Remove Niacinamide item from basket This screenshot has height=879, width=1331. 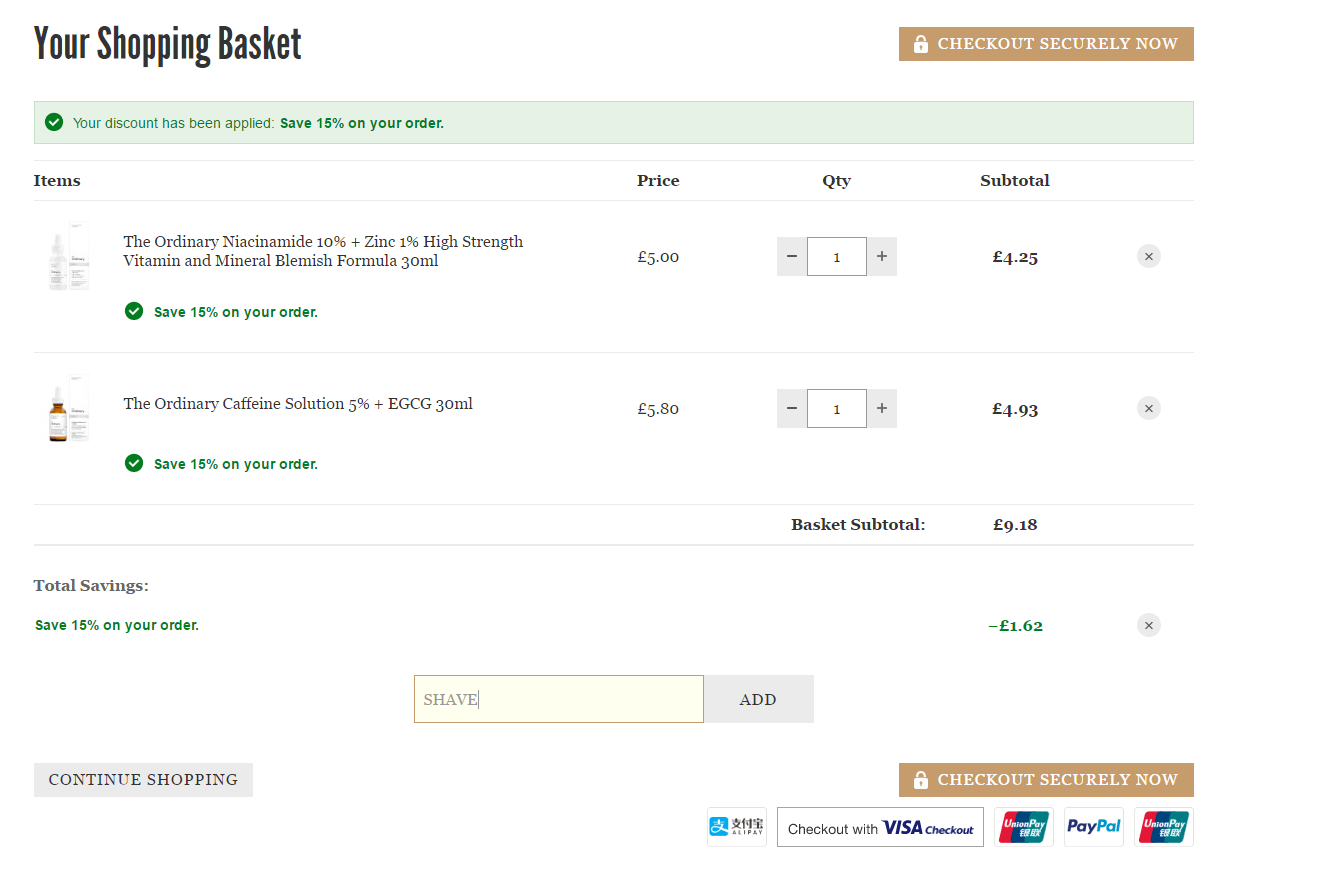(1149, 257)
